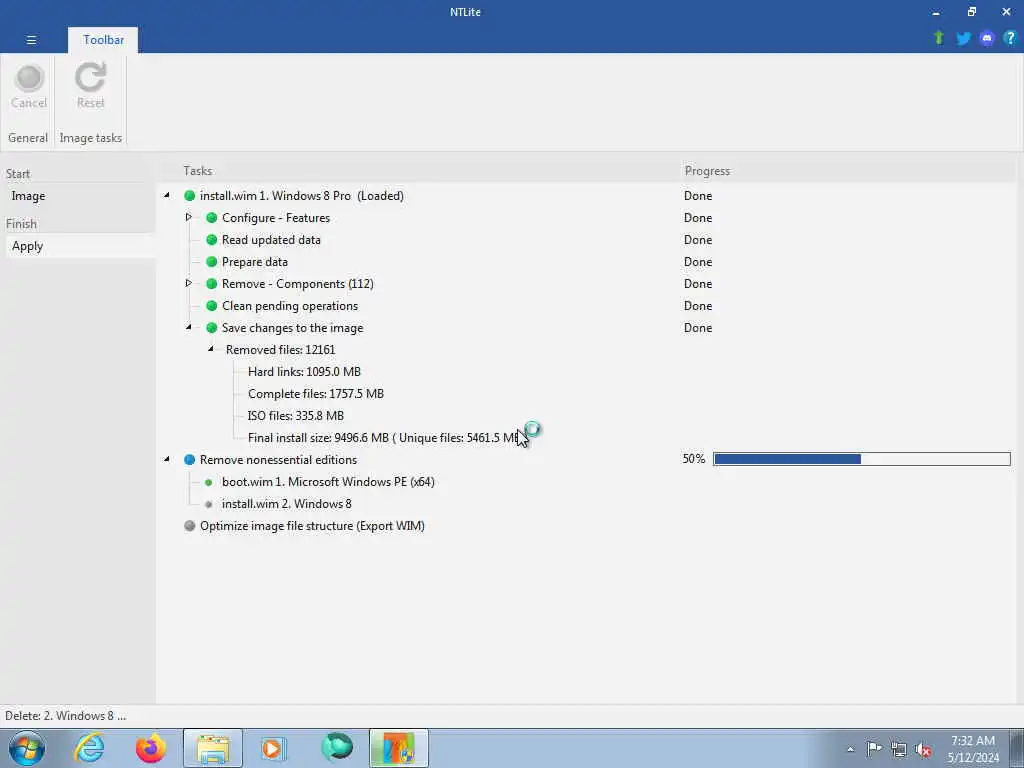The width and height of the screenshot is (1024, 768).
Task: Click the network tray icon
Action: point(899,750)
